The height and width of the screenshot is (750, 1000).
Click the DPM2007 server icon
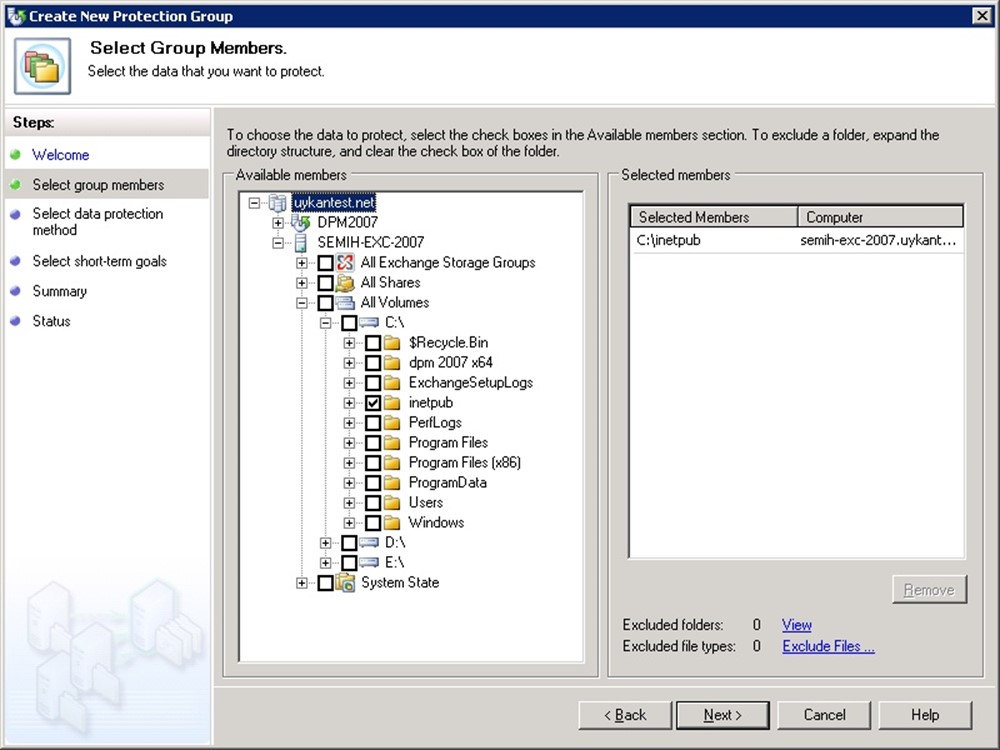pyautogui.click(x=301, y=222)
